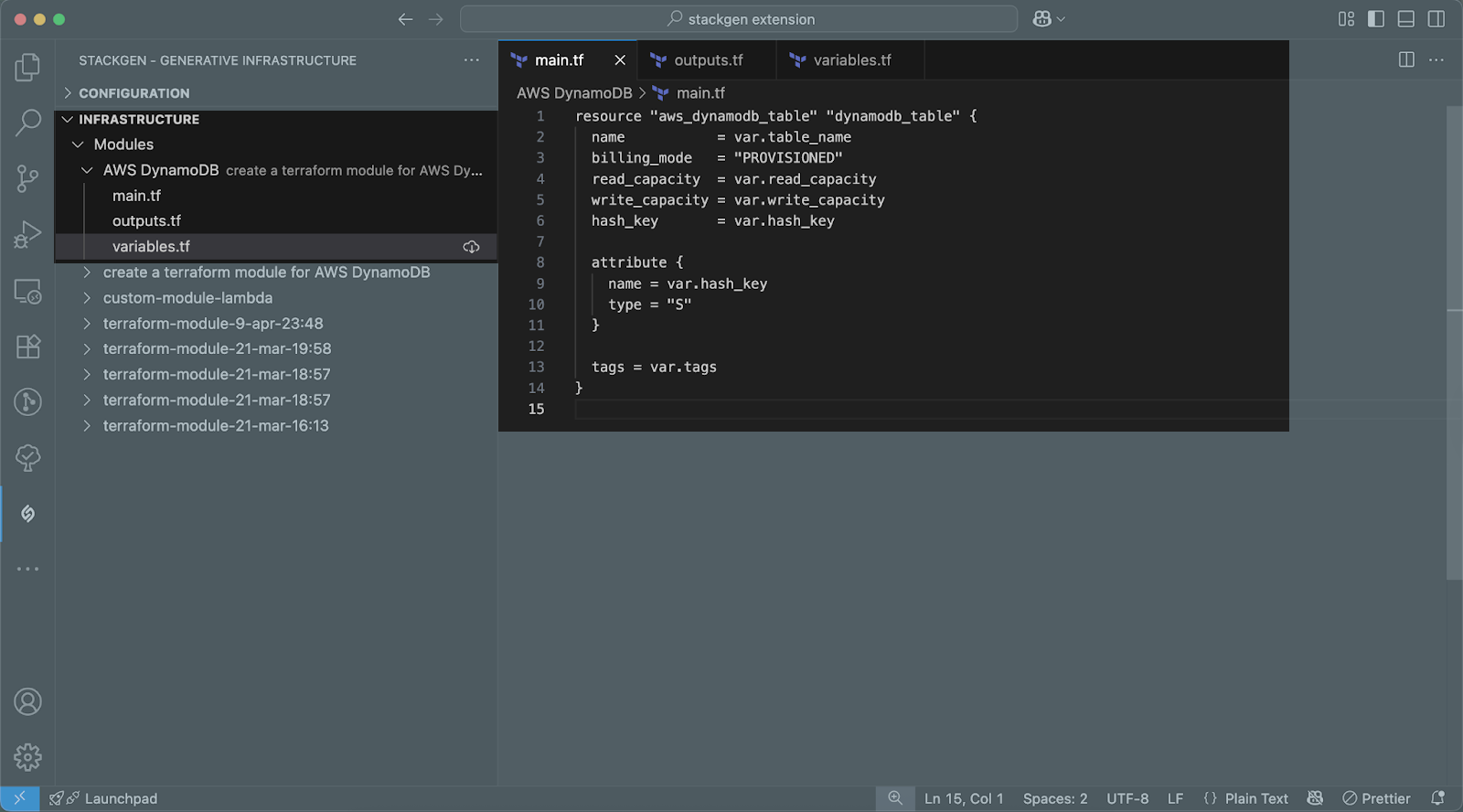Viewport: 1463px width, 812px height.
Task: Open Copilot status icon in status bar
Action: (1315, 798)
